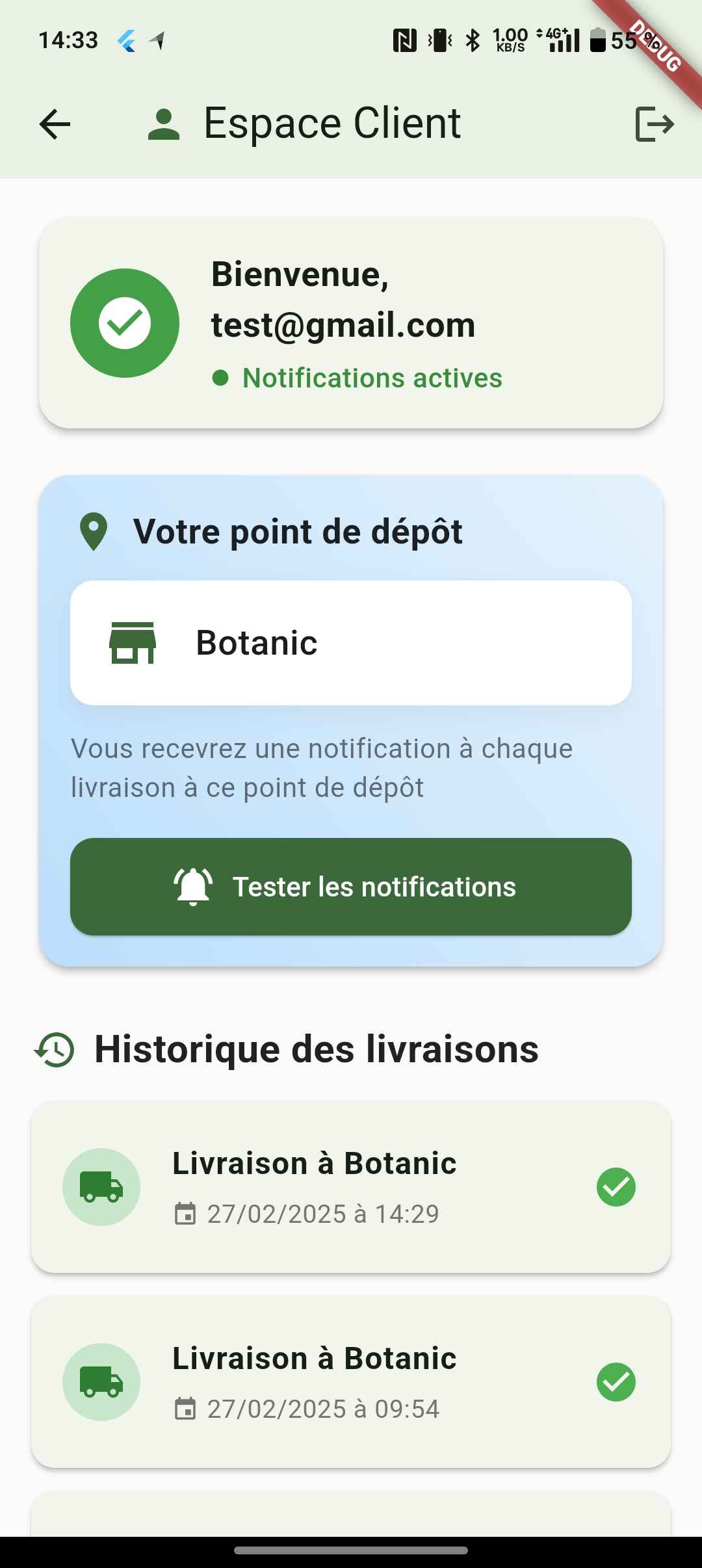Tap the store icon beside Botanic

pyautogui.click(x=133, y=643)
